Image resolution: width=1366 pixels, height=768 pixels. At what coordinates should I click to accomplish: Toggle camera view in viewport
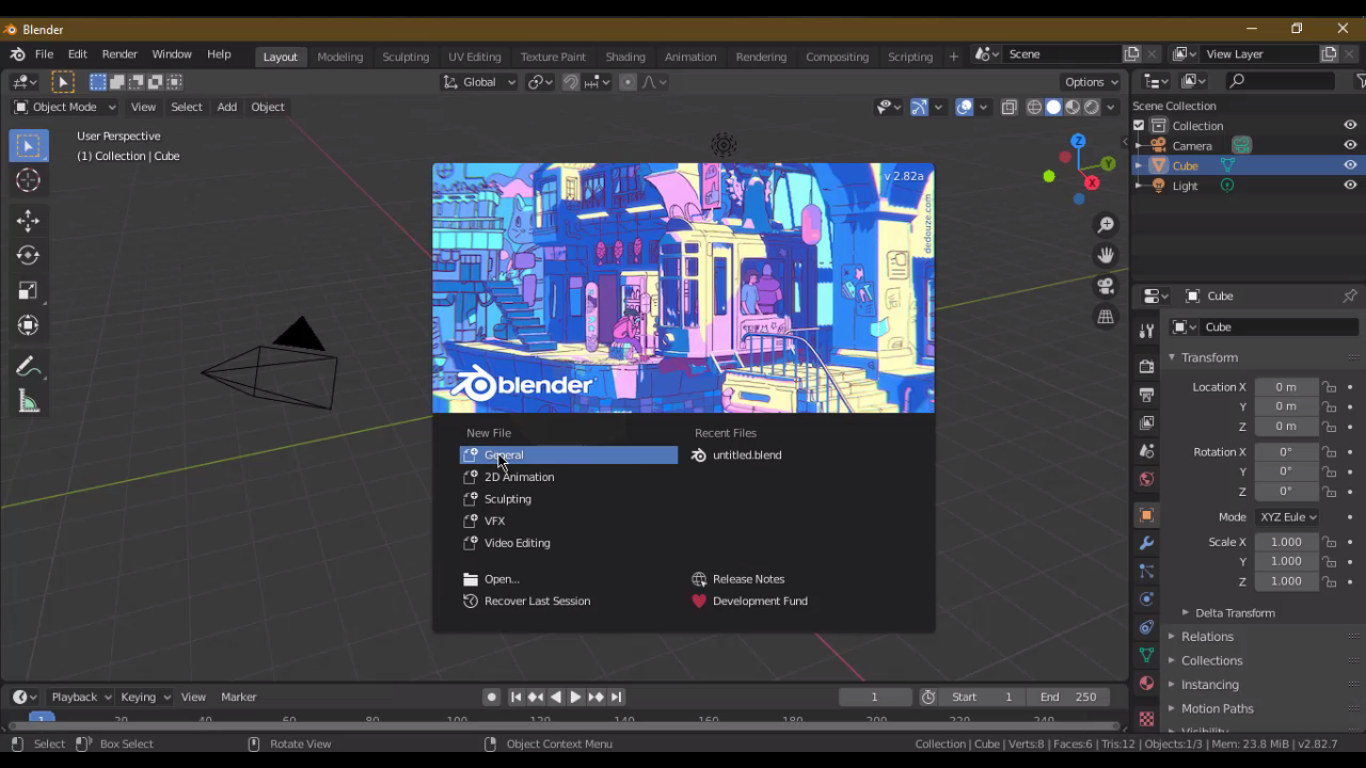point(1105,286)
